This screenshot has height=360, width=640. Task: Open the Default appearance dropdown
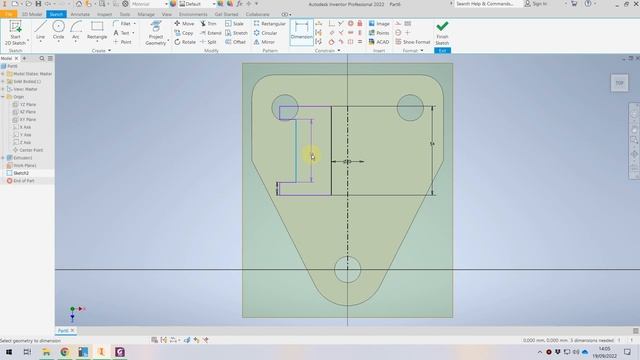197,4
